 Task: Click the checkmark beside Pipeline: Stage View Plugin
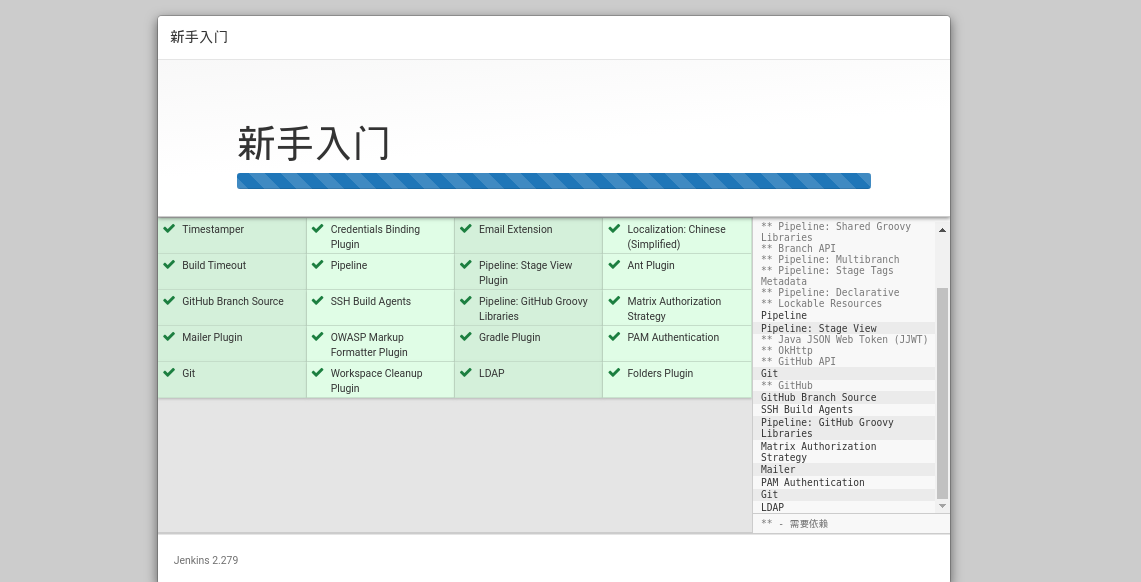(466, 265)
